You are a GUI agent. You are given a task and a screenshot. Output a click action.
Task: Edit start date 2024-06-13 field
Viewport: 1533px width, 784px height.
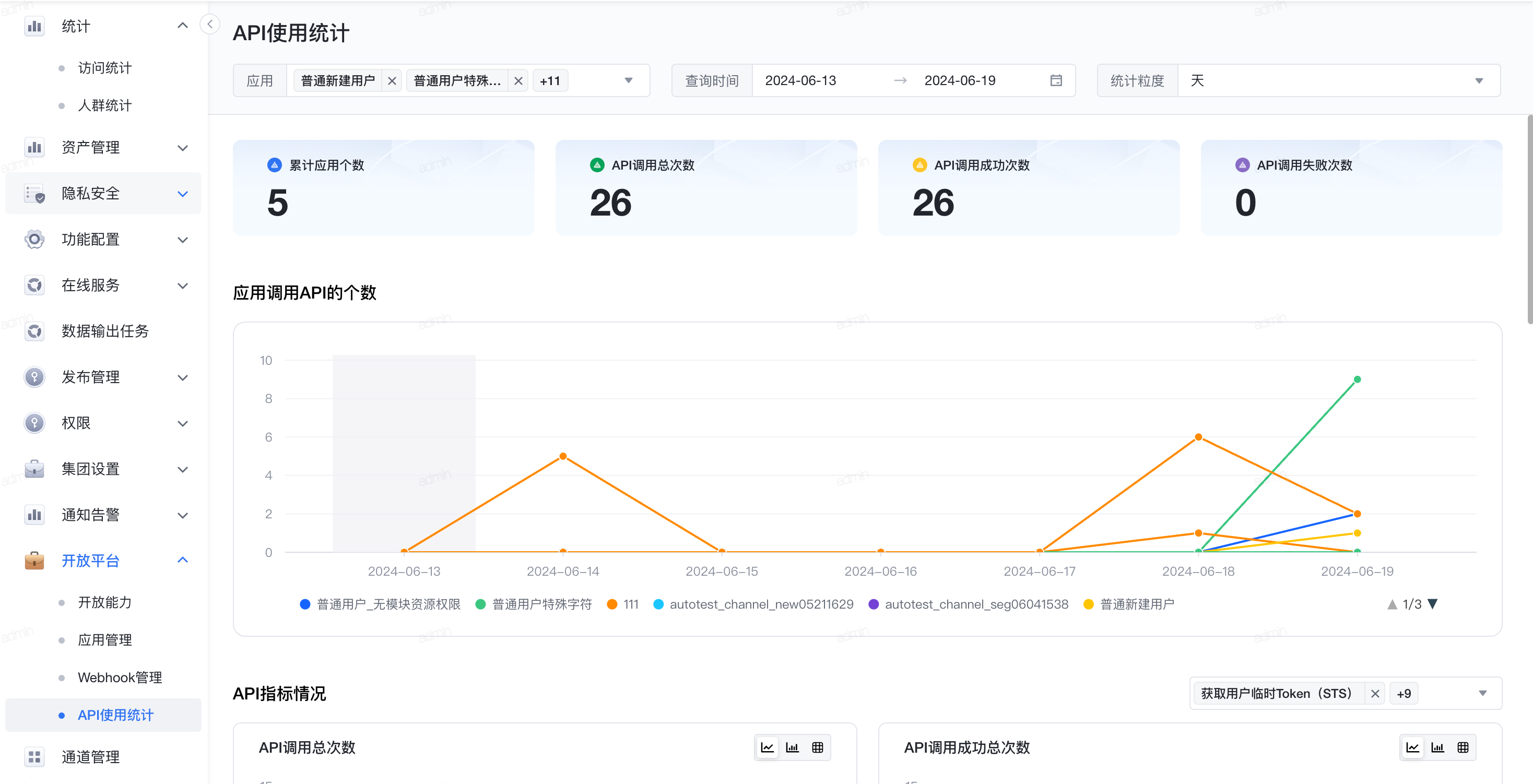(x=800, y=80)
